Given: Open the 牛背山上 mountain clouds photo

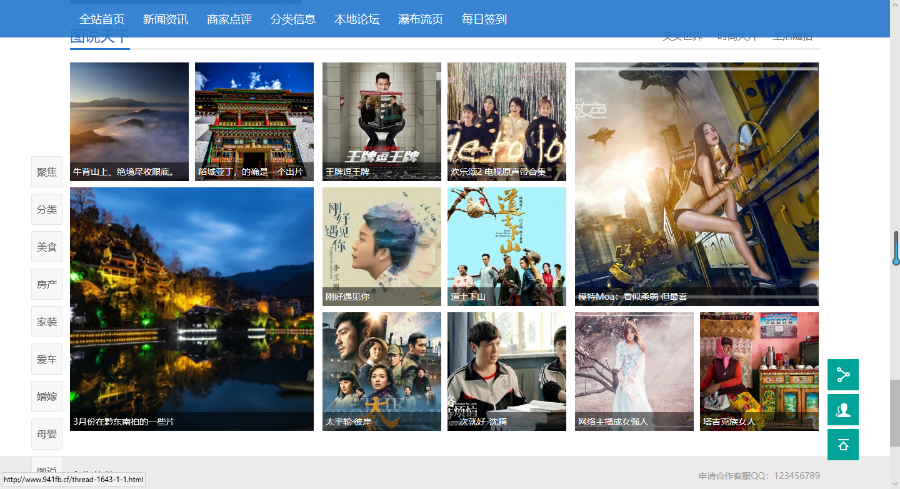Looking at the screenshot, I should click(129, 122).
